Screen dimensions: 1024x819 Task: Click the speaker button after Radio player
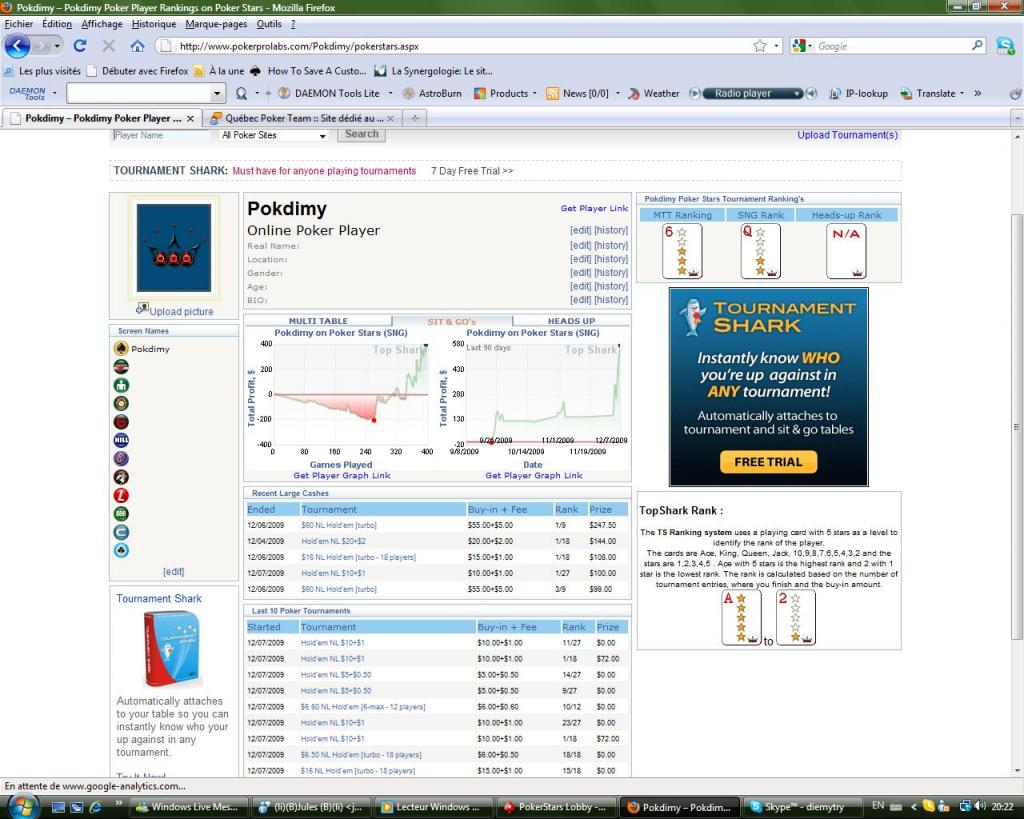pyautogui.click(x=811, y=93)
